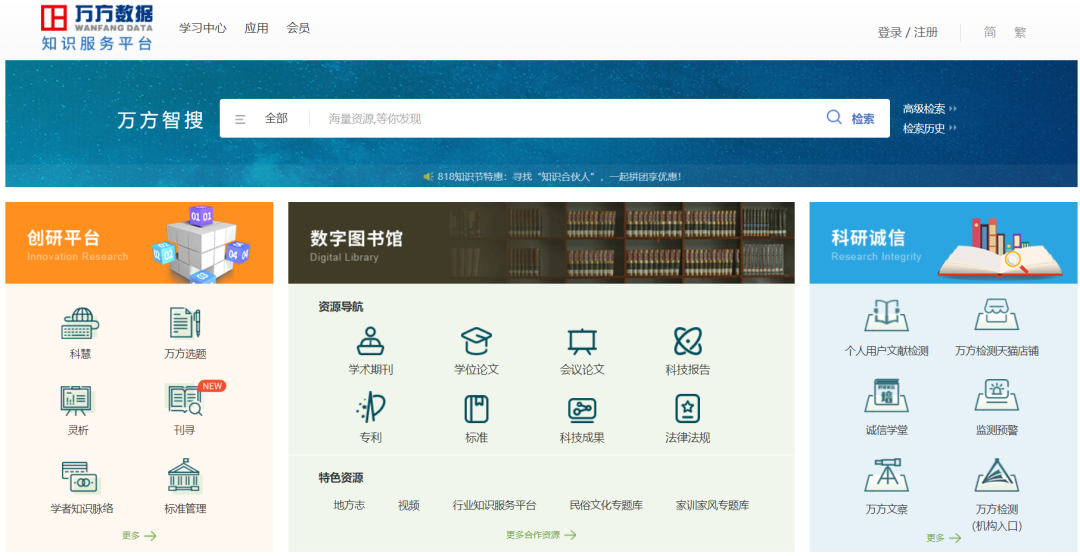Click 登录 / 注册 link

click(907, 32)
